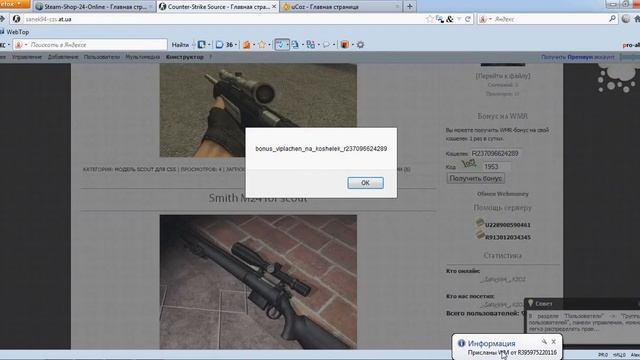The width and height of the screenshot is (640, 360).
Task: Open the address bar history dropdown arrow
Action: (459, 19)
